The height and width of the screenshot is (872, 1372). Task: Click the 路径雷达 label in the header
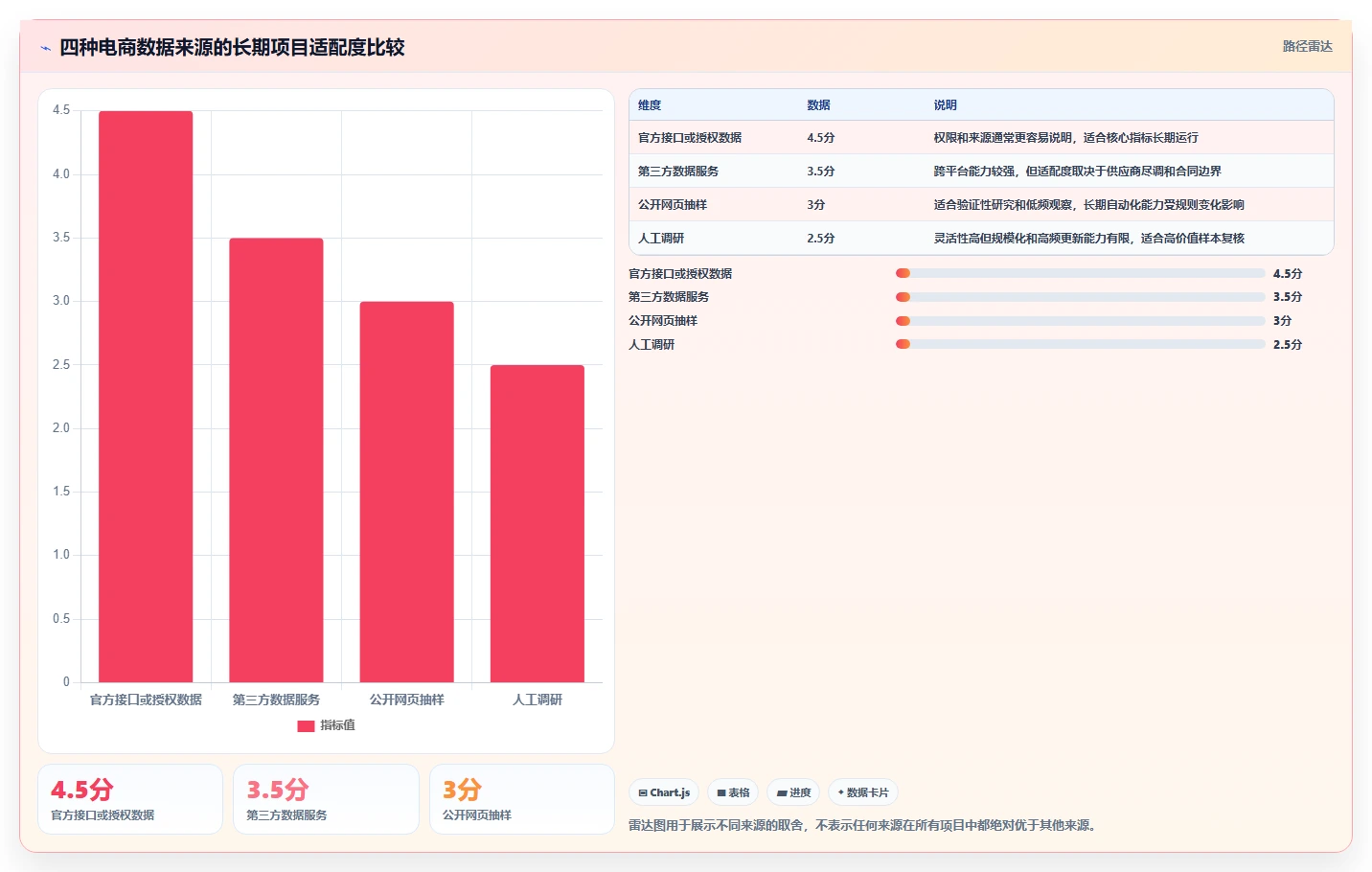pyautogui.click(x=1308, y=46)
